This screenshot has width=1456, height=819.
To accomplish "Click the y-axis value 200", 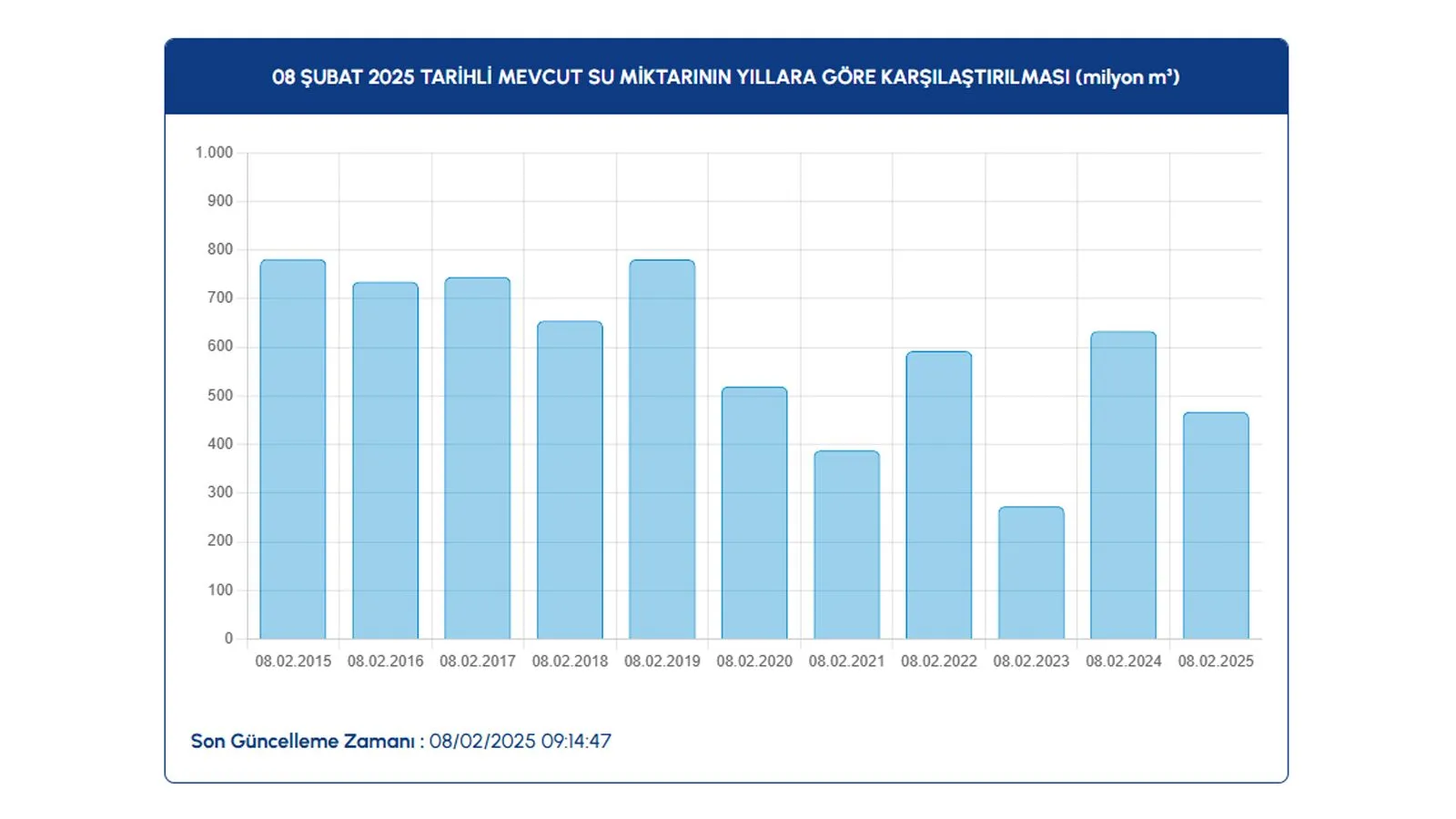I will coord(220,541).
